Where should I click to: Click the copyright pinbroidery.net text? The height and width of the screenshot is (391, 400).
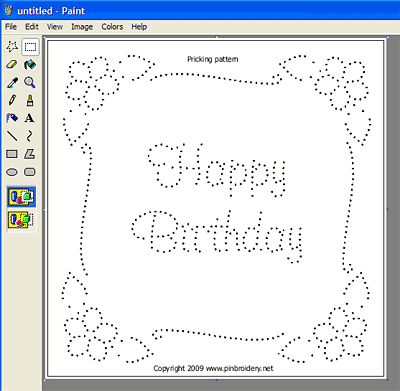tap(213, 368)
